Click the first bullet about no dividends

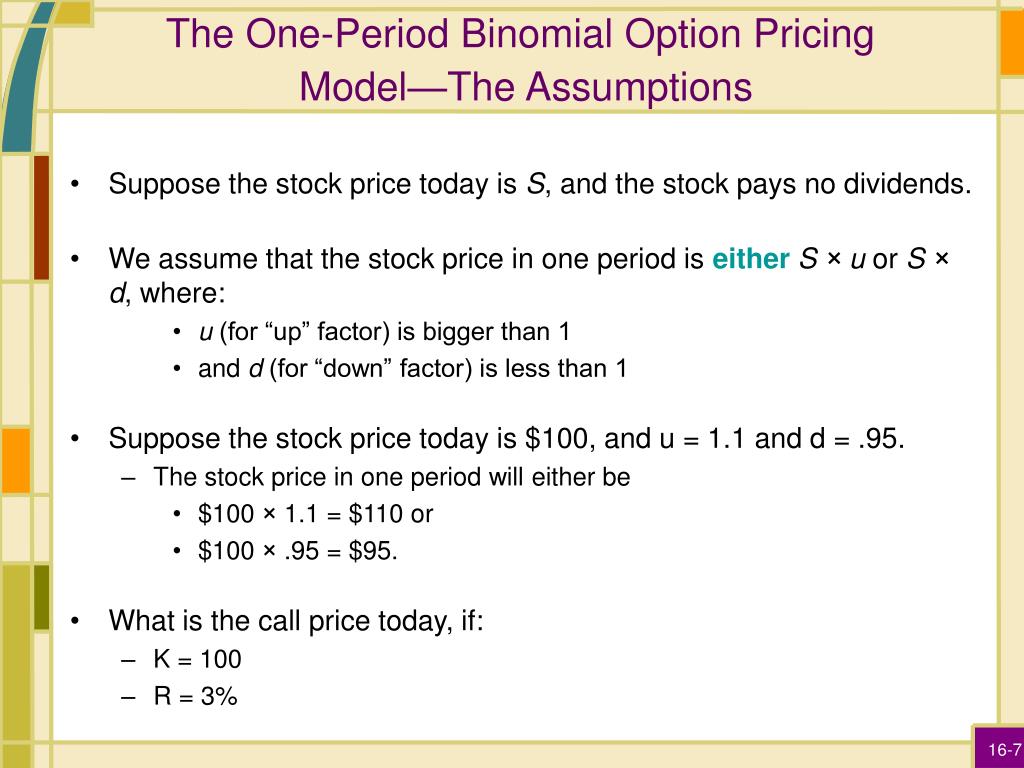tap(540, 184)
